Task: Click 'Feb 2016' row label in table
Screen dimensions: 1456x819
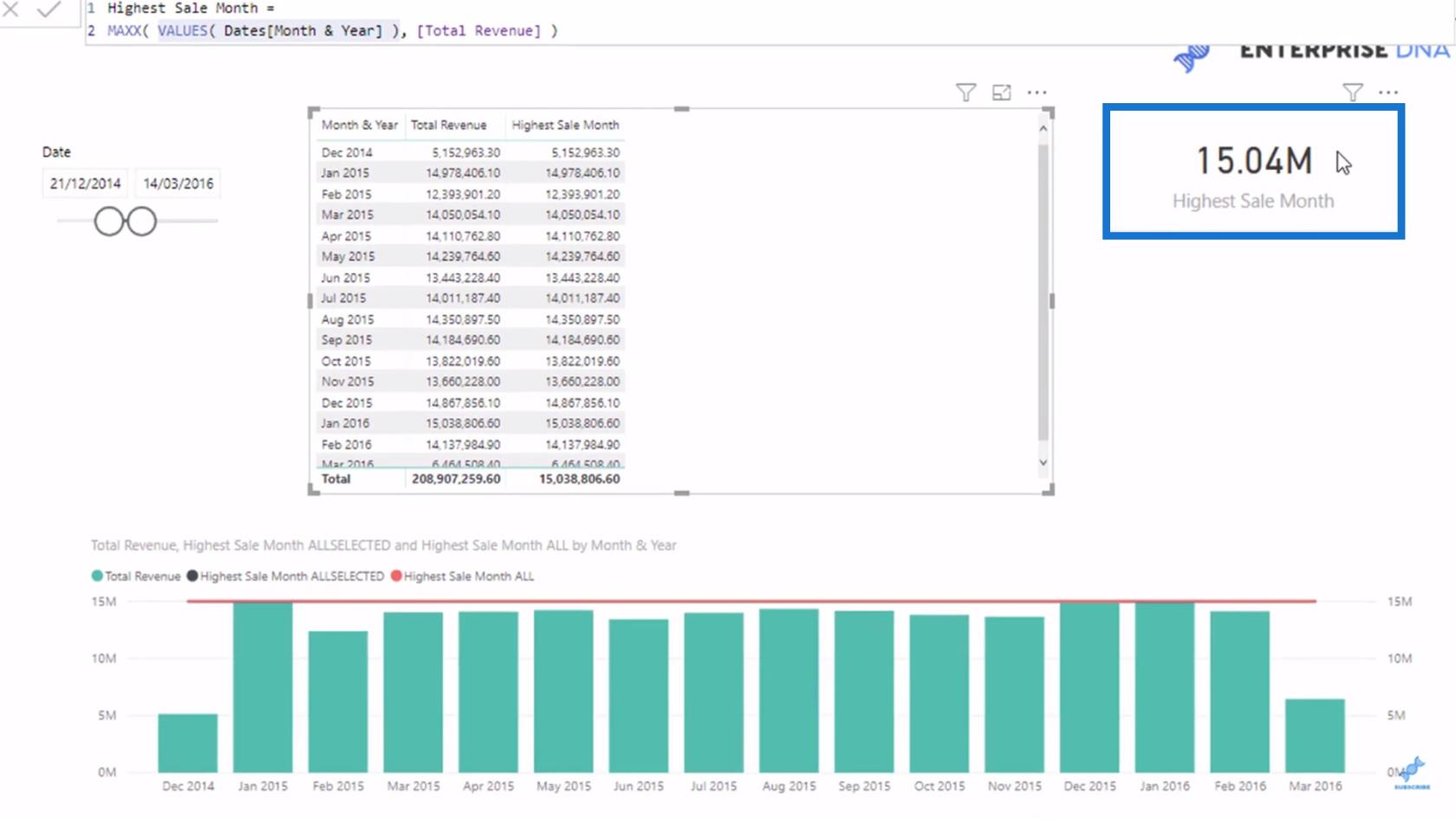Action: pyautogui.click(x=346, y=445)
